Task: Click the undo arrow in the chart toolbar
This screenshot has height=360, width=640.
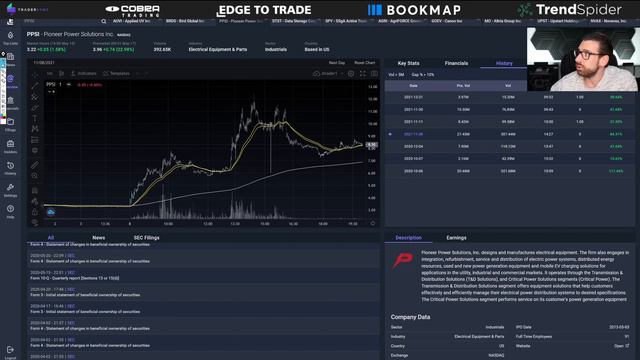Action: 138,73
